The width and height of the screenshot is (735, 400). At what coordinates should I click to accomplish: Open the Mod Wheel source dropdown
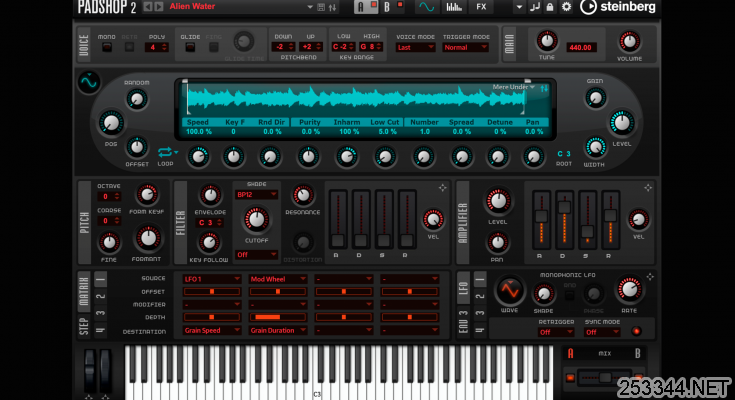[x=278, y=279]
